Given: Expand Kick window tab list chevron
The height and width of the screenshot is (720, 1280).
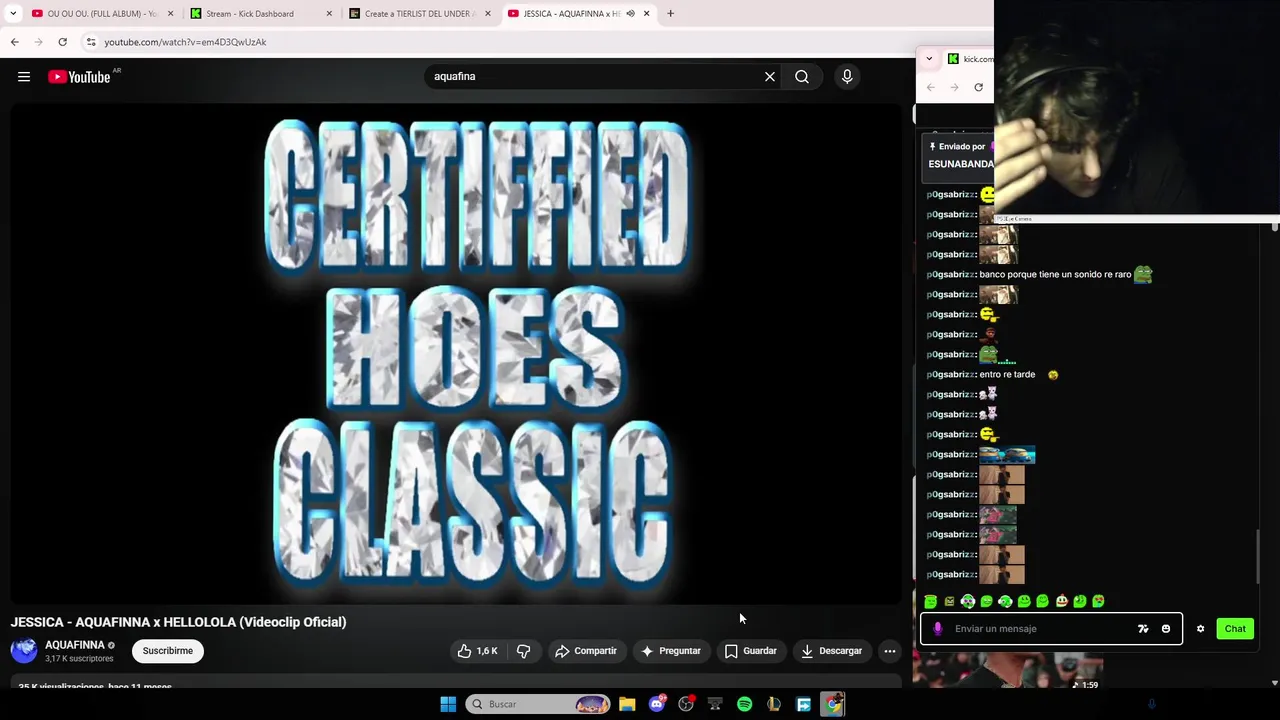Looking at the screenshot, I should click(x=929, y=59).
